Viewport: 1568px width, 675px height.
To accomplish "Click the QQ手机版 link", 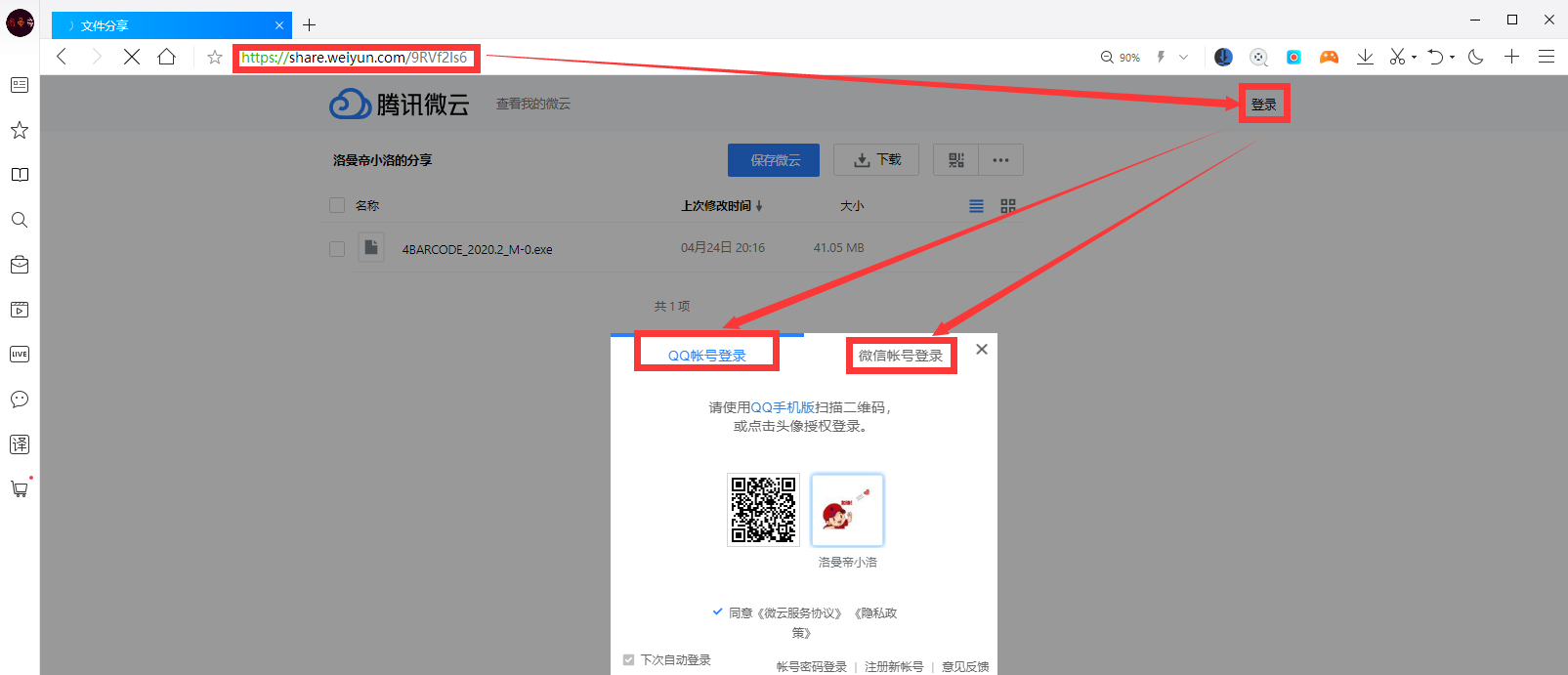I will pos(783,407).
